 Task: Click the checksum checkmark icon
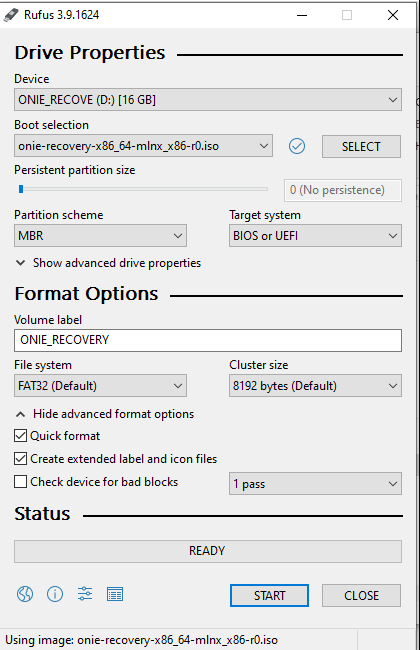click(297, 146)
